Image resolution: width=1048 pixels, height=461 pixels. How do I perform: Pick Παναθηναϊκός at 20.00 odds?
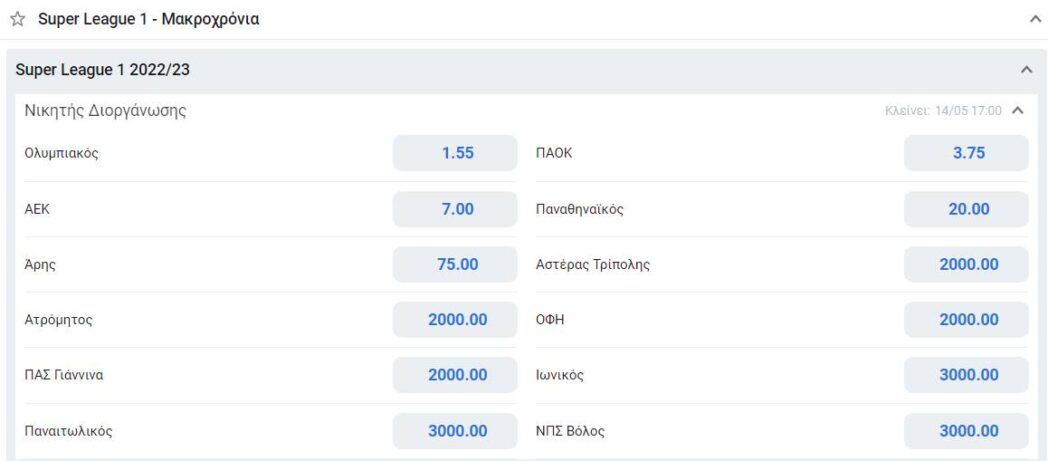coord(966,209)
